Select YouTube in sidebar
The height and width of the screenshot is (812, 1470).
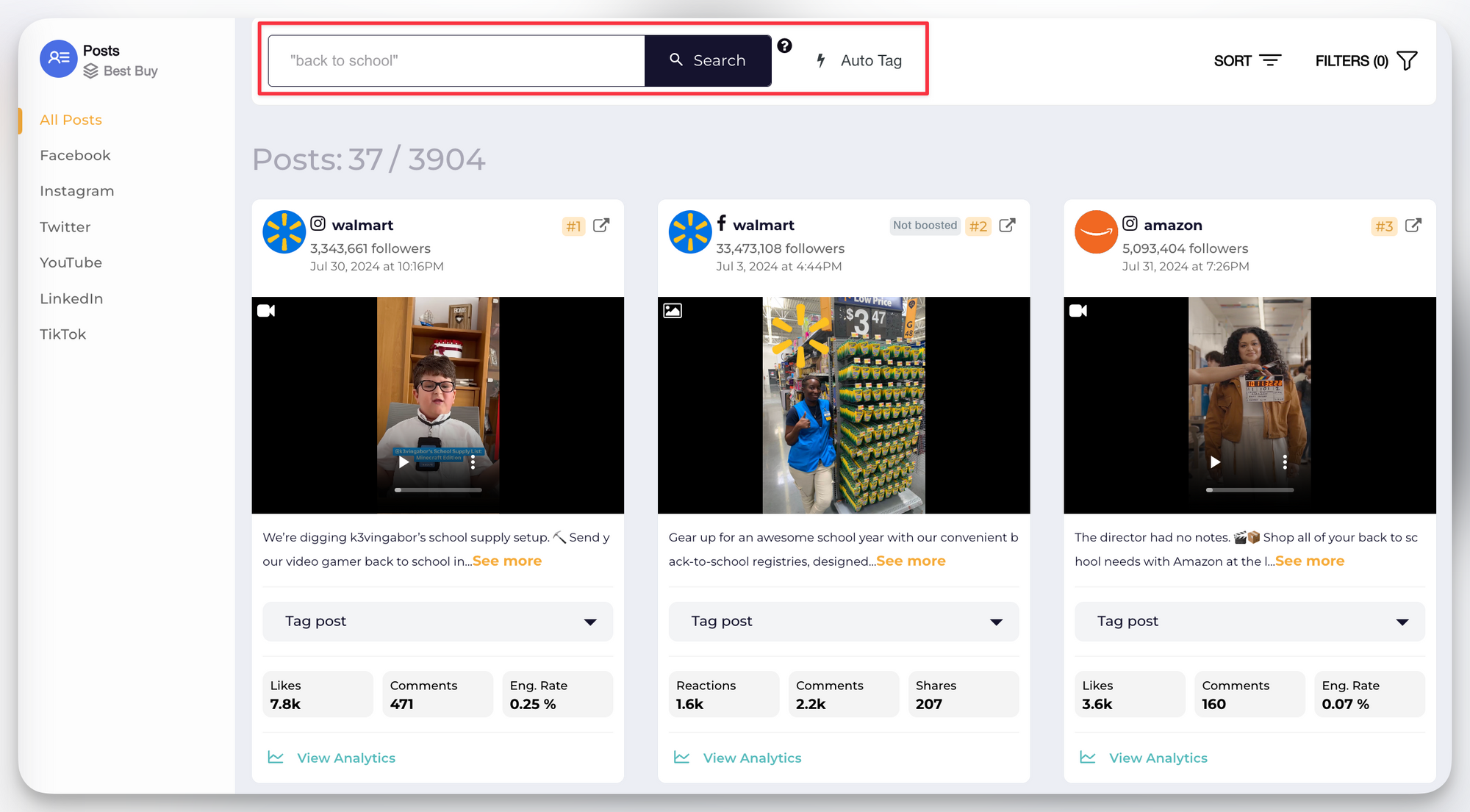[71, 262]
